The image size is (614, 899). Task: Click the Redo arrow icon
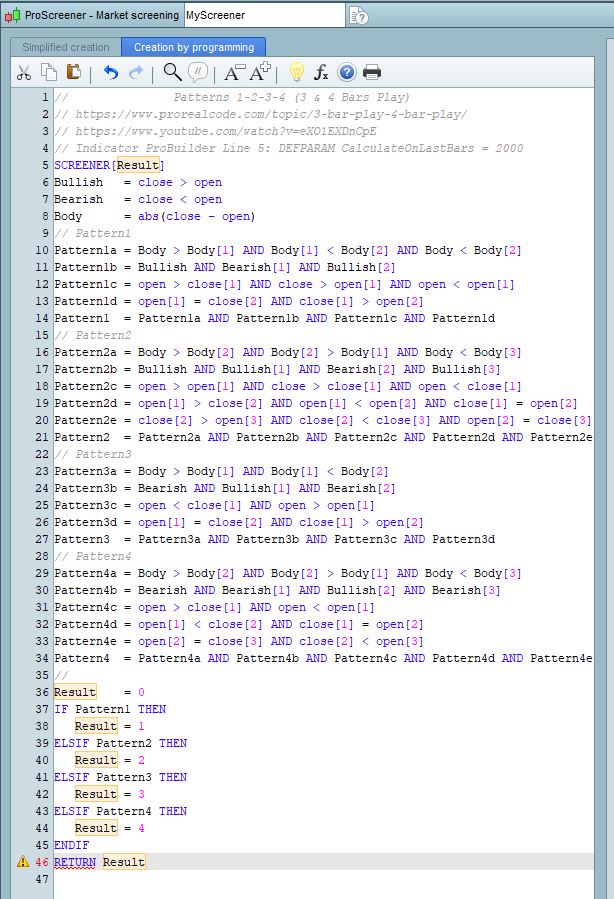136,72
